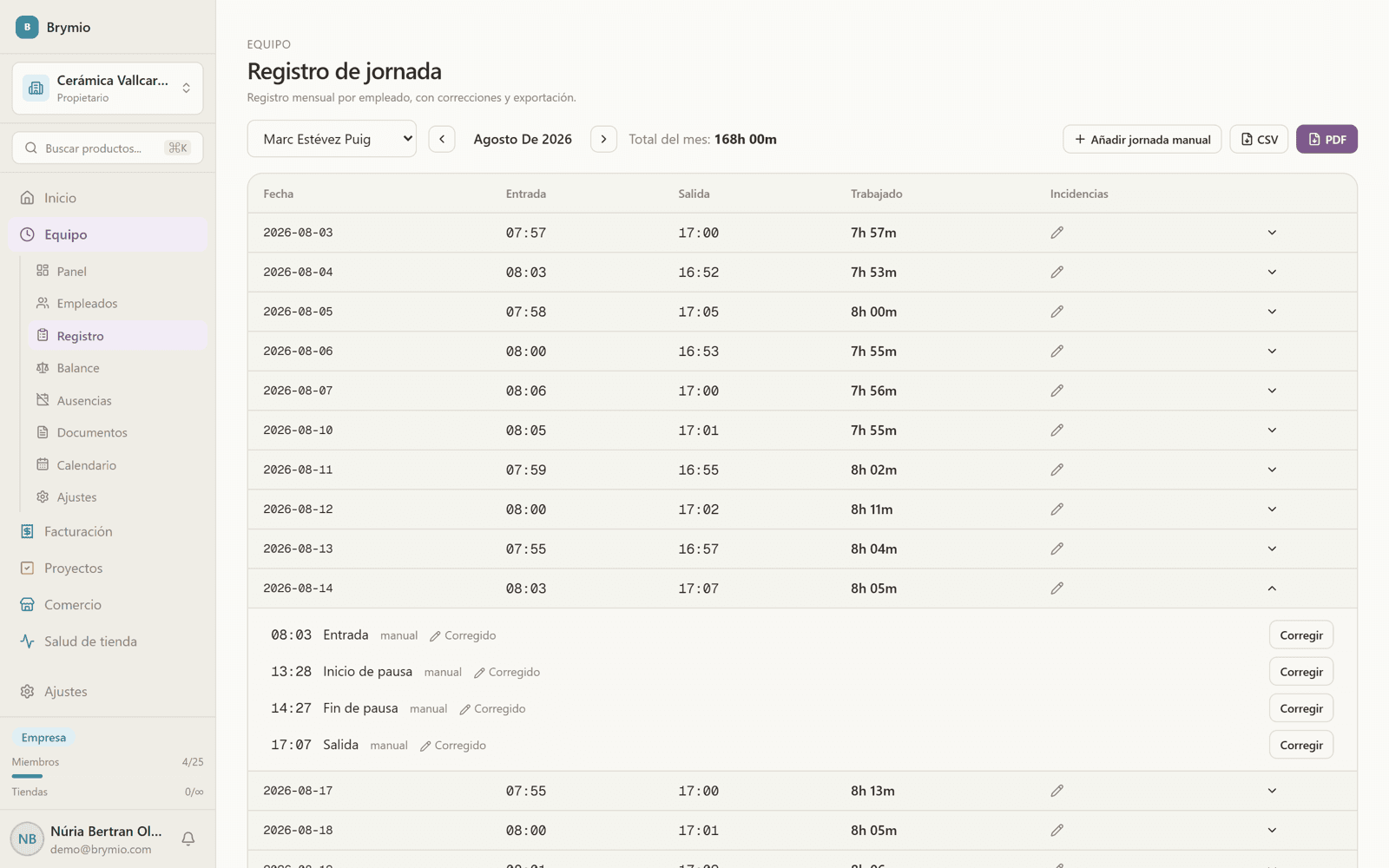Click pencil icon for 2026-08-13 row
The height and width of the screenshot is (868, 1389).
(x=1057, y=549)
